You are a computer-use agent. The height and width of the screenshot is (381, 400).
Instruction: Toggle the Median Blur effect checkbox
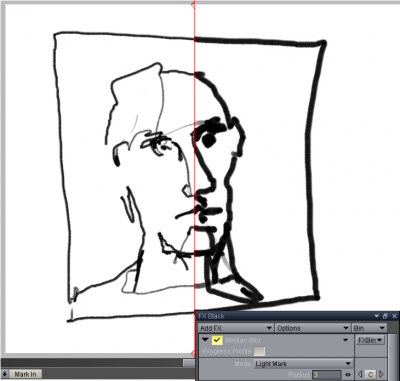[217, 340]
